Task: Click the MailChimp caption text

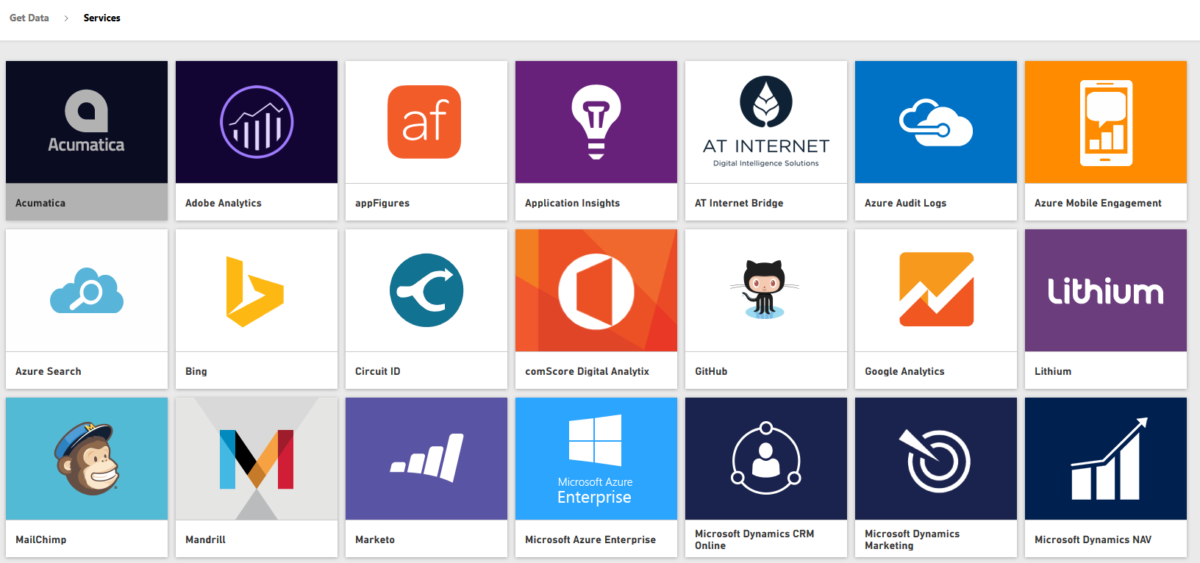Action: pyautogui.click(x=41, y=539)
